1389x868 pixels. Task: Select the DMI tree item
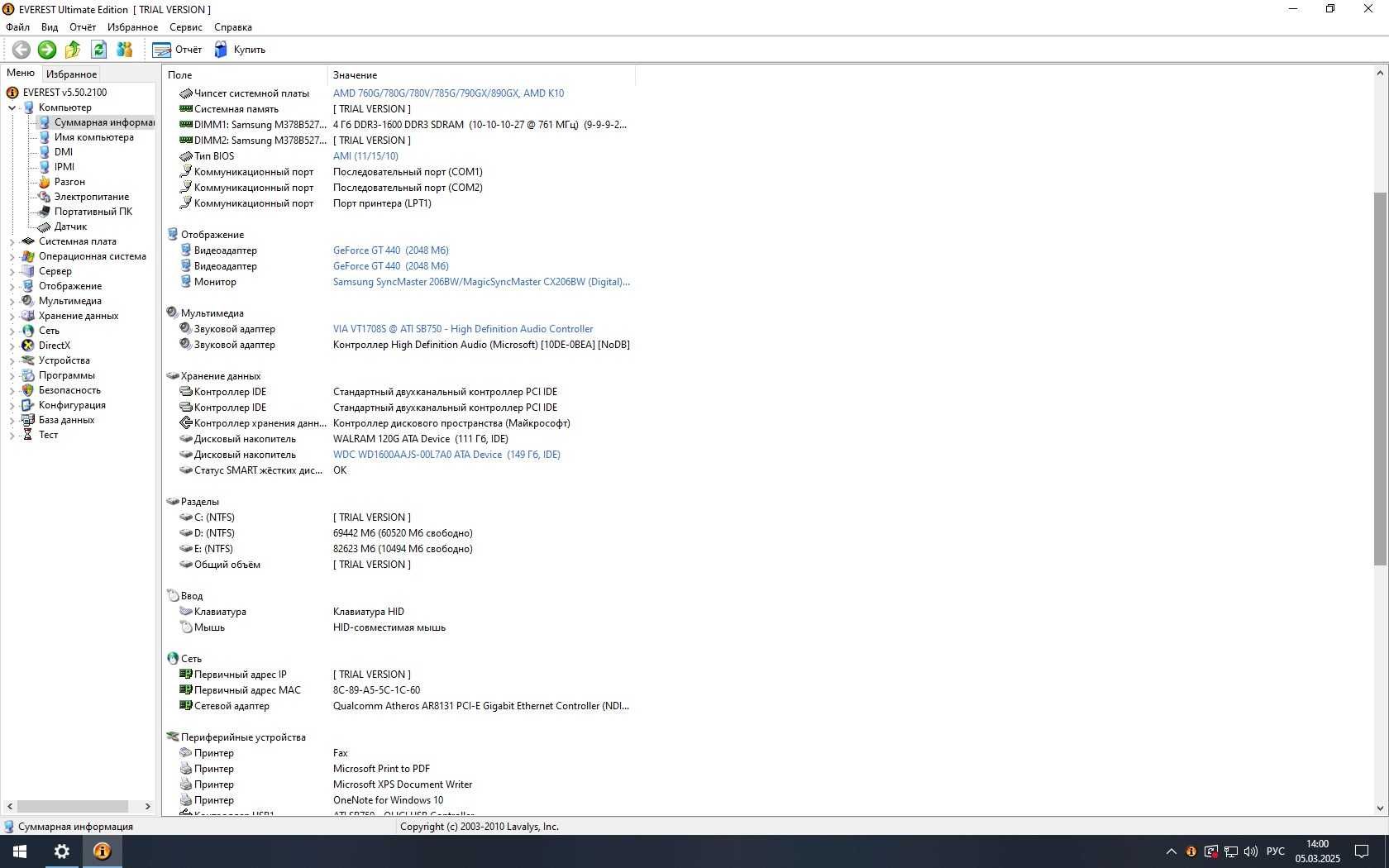[64, 152]
